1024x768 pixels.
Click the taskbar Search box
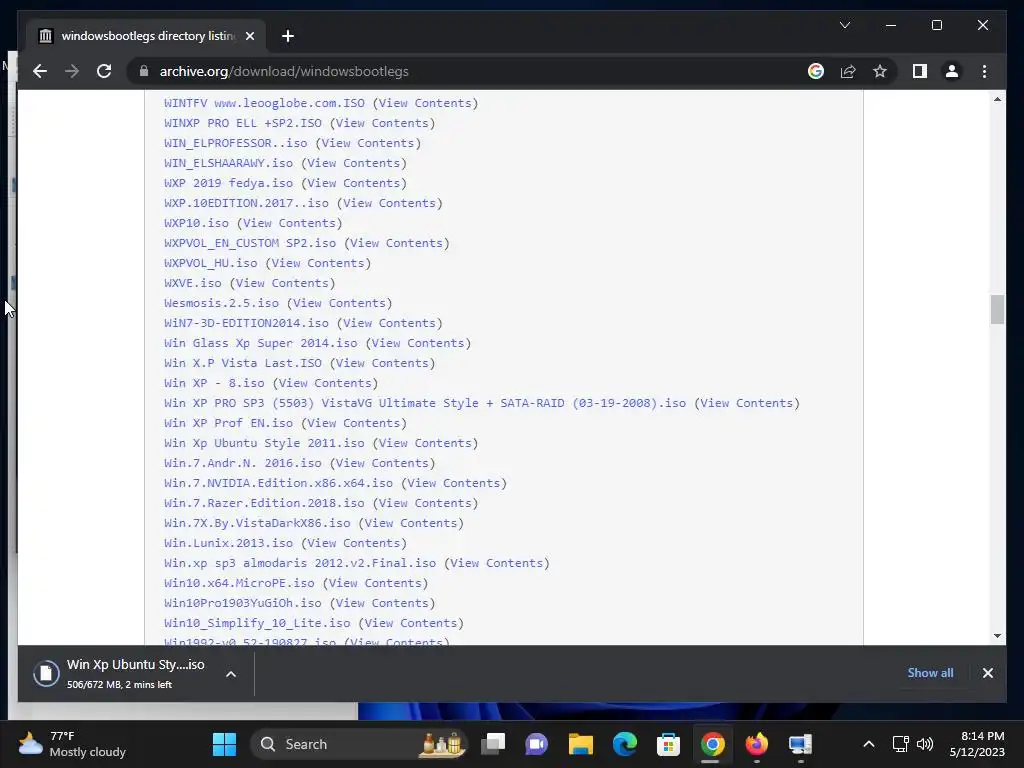(x=359, y=744)
